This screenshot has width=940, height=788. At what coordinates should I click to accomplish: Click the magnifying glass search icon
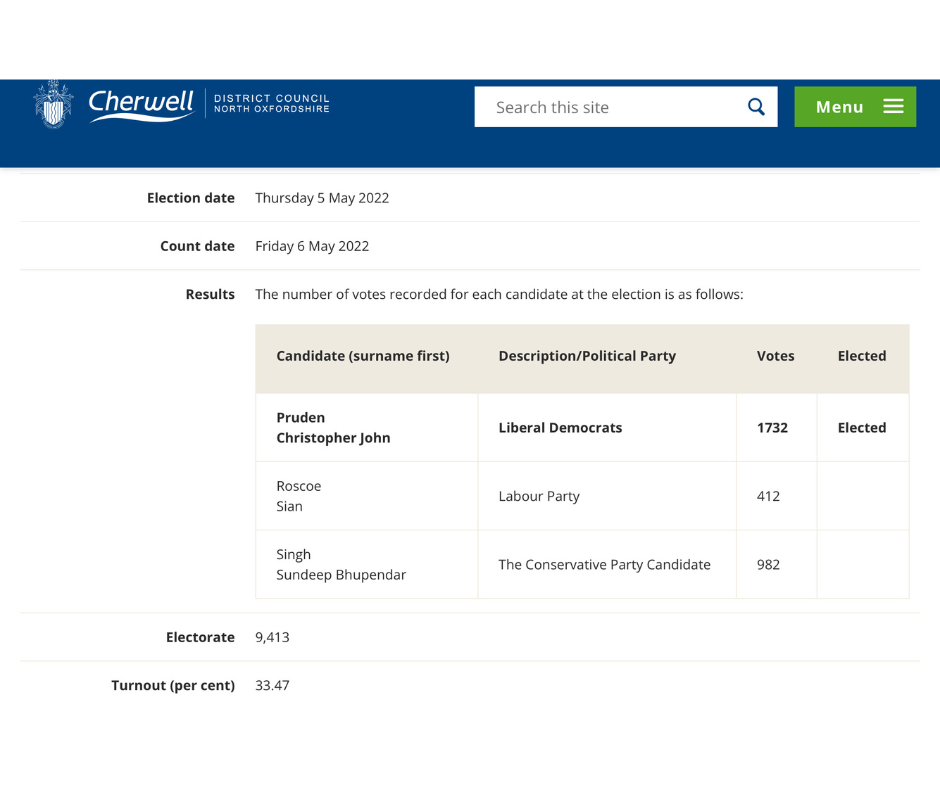pos(756,107)
